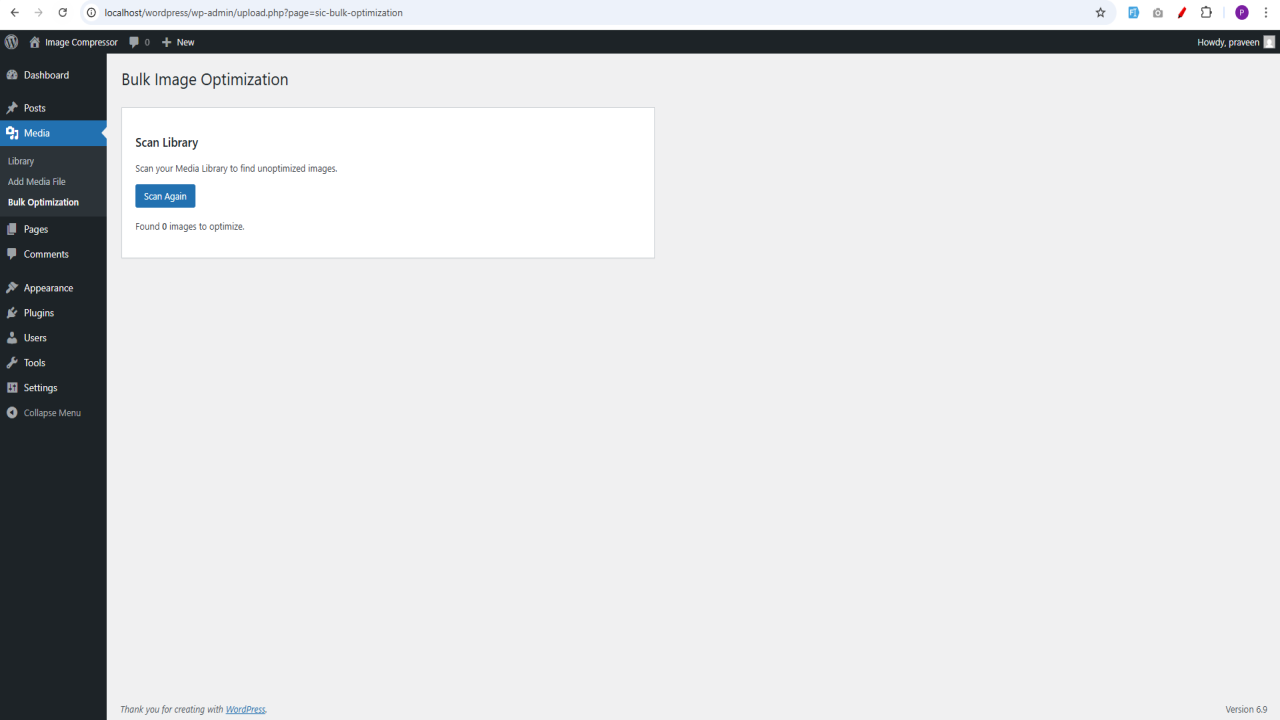Viewport: 1280px width, 720px height.
Task: Click the Pages icon in sidebar
Action: 12,229
